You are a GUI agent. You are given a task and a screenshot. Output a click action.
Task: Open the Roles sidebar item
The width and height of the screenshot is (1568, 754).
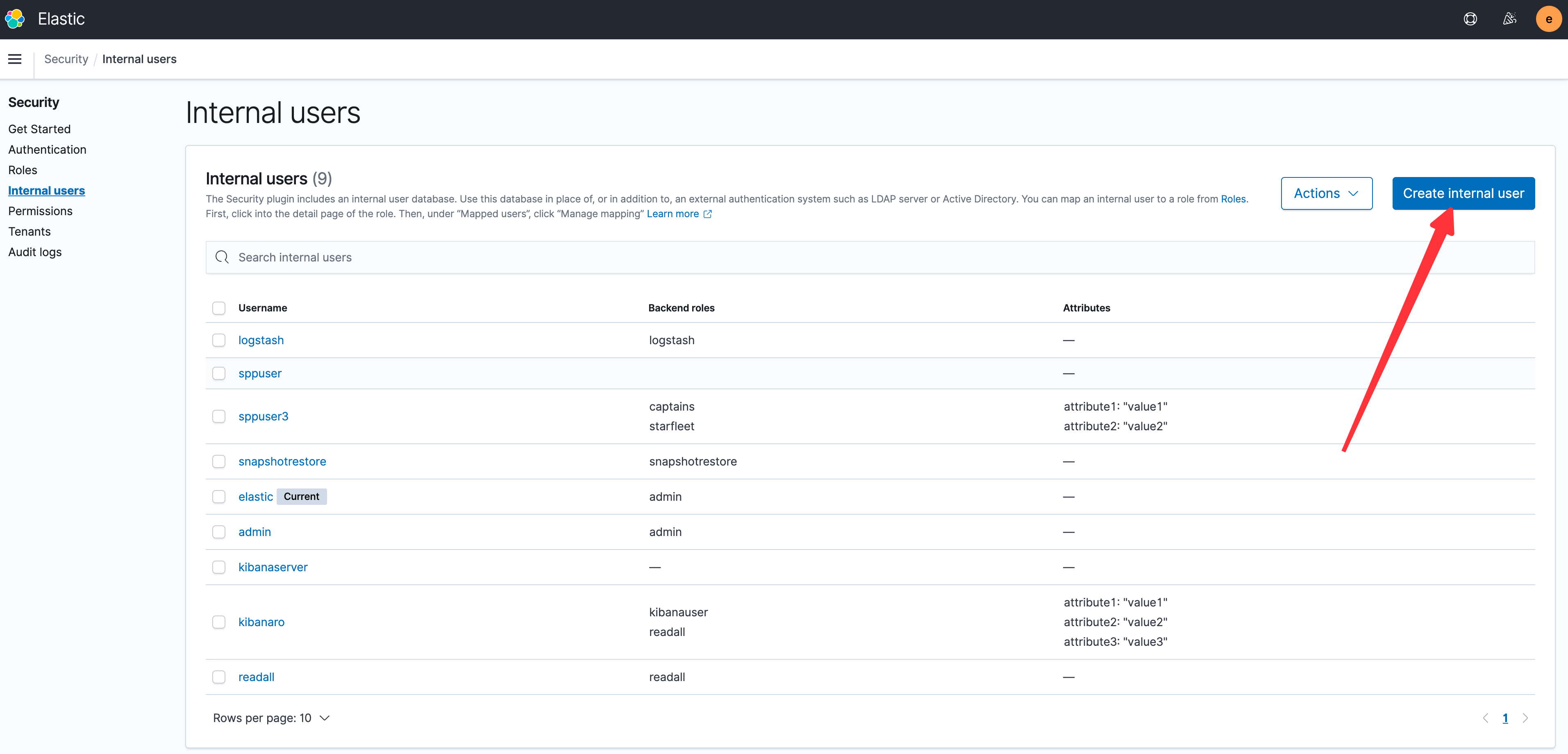pyautogui.click(x=23, y=170)
